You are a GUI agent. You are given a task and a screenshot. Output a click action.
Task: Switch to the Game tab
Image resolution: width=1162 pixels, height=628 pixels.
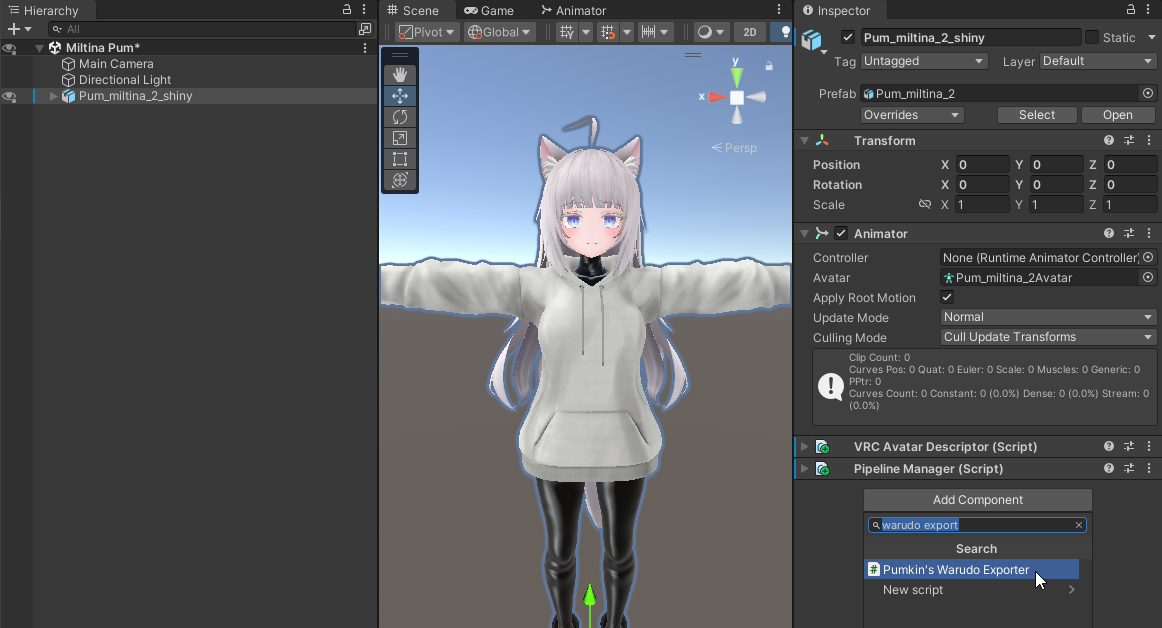point(489,10)
